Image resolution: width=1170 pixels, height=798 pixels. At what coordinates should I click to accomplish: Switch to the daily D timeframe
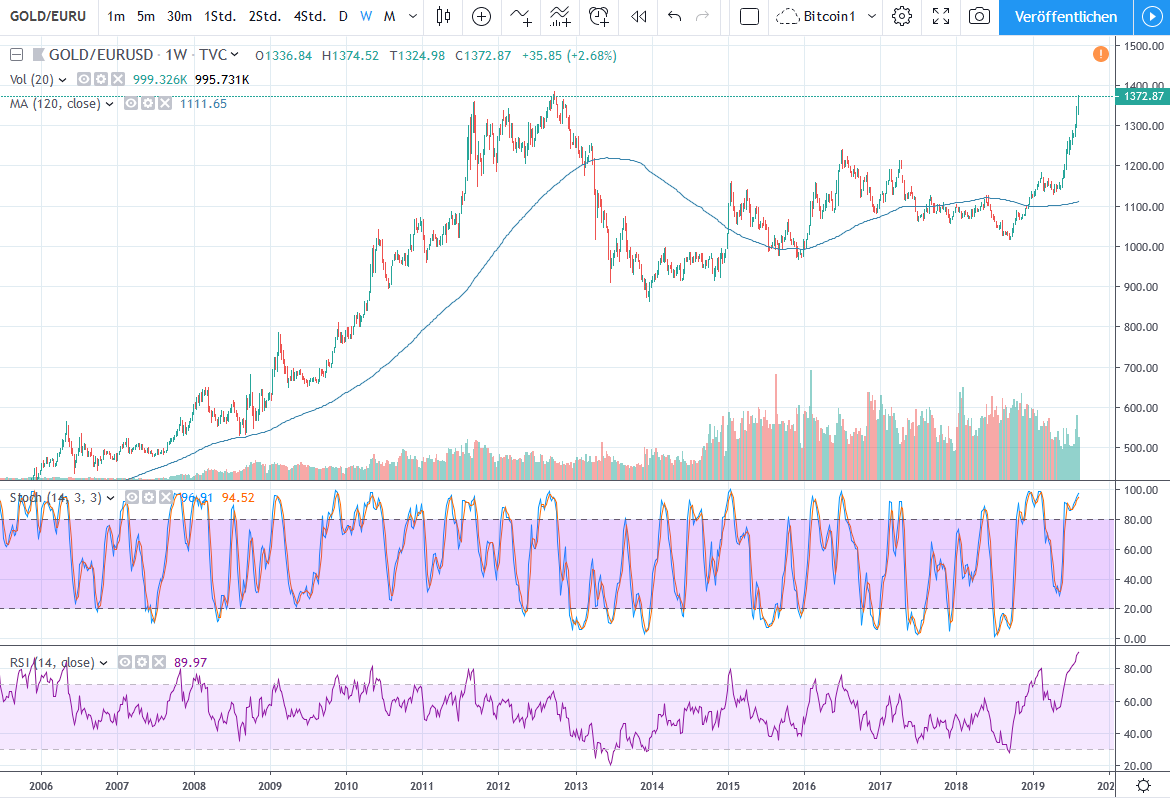(x=343, y=16)
